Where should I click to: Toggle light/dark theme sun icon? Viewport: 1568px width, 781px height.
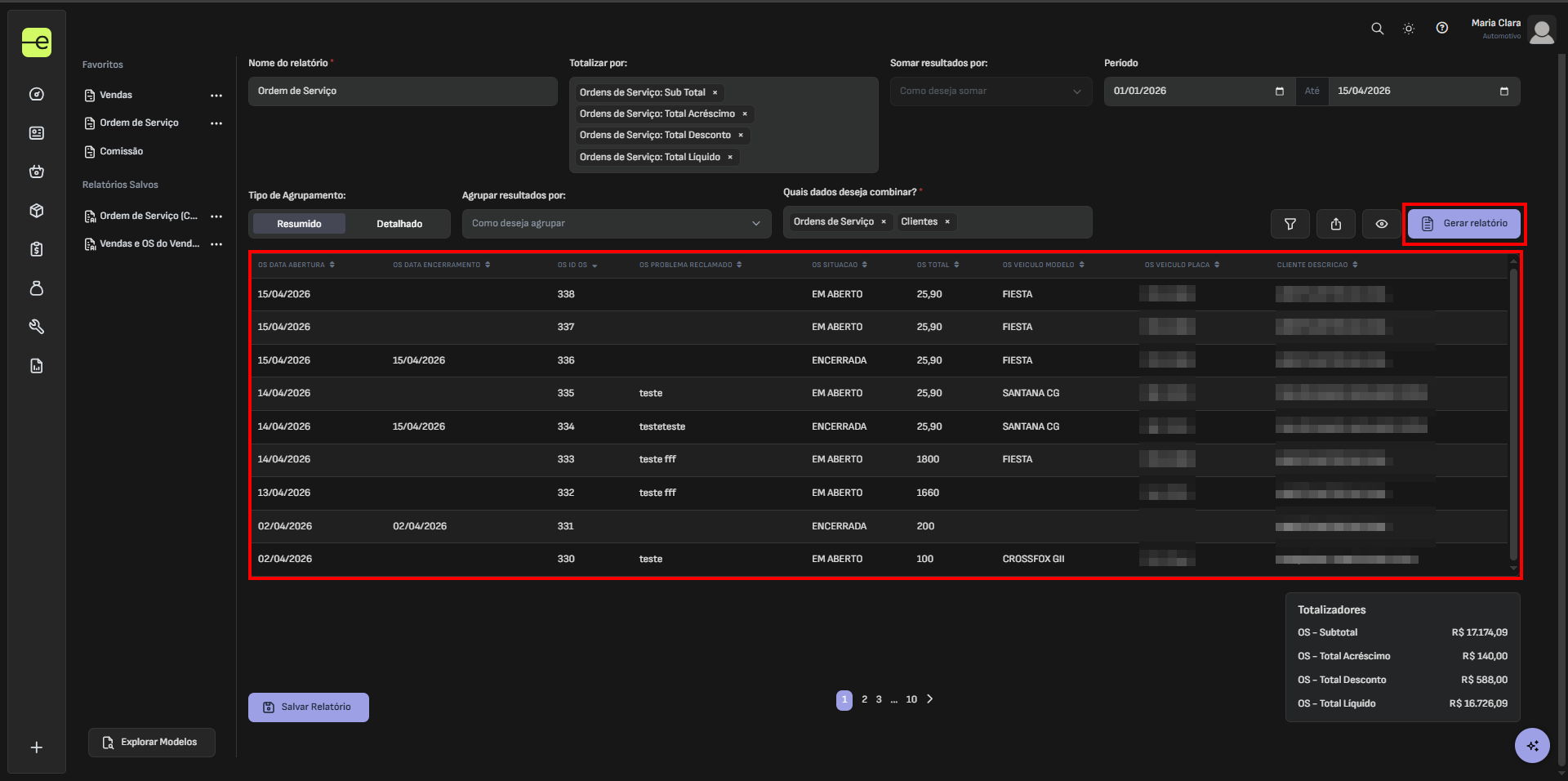pos(1409,29)
